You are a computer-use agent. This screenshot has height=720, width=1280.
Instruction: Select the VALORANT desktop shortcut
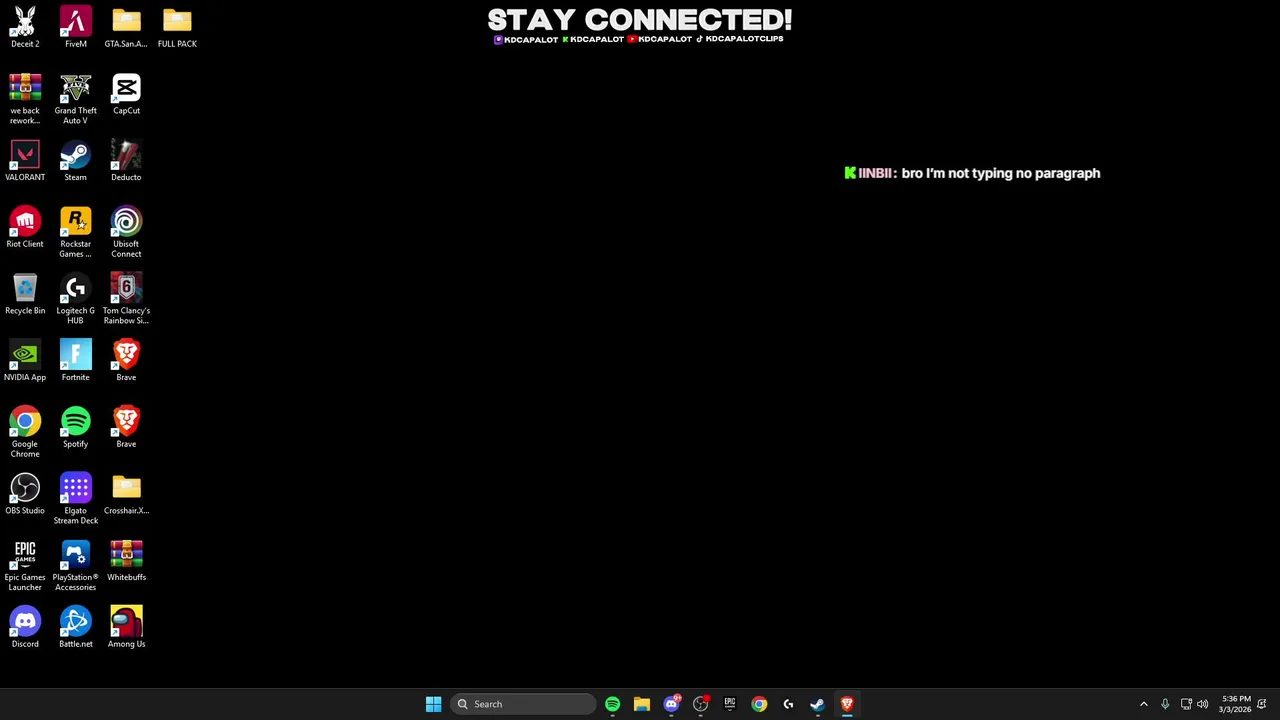pos(25,161)
